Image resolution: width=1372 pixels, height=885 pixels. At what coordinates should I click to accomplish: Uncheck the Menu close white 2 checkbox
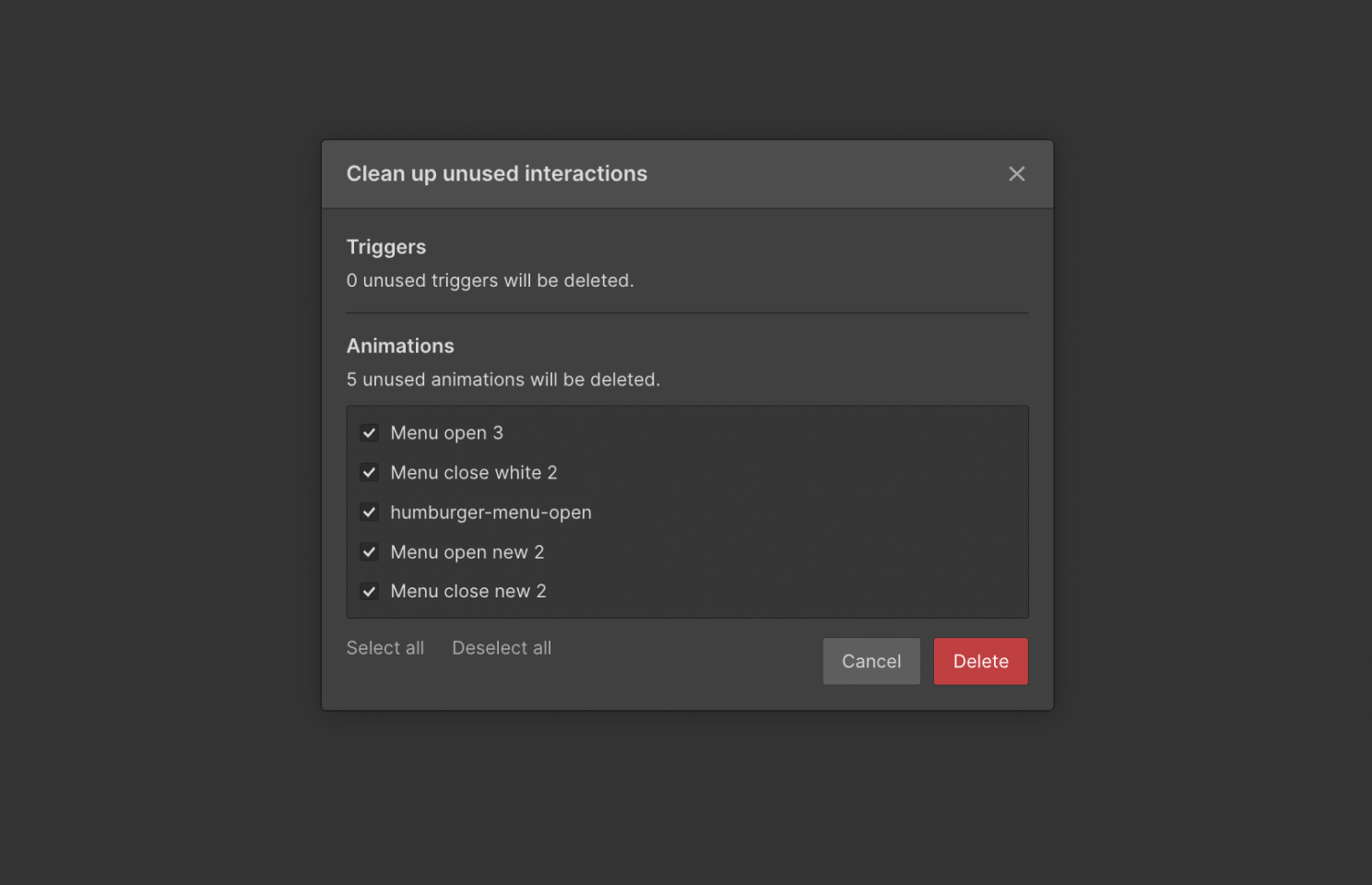369,472
